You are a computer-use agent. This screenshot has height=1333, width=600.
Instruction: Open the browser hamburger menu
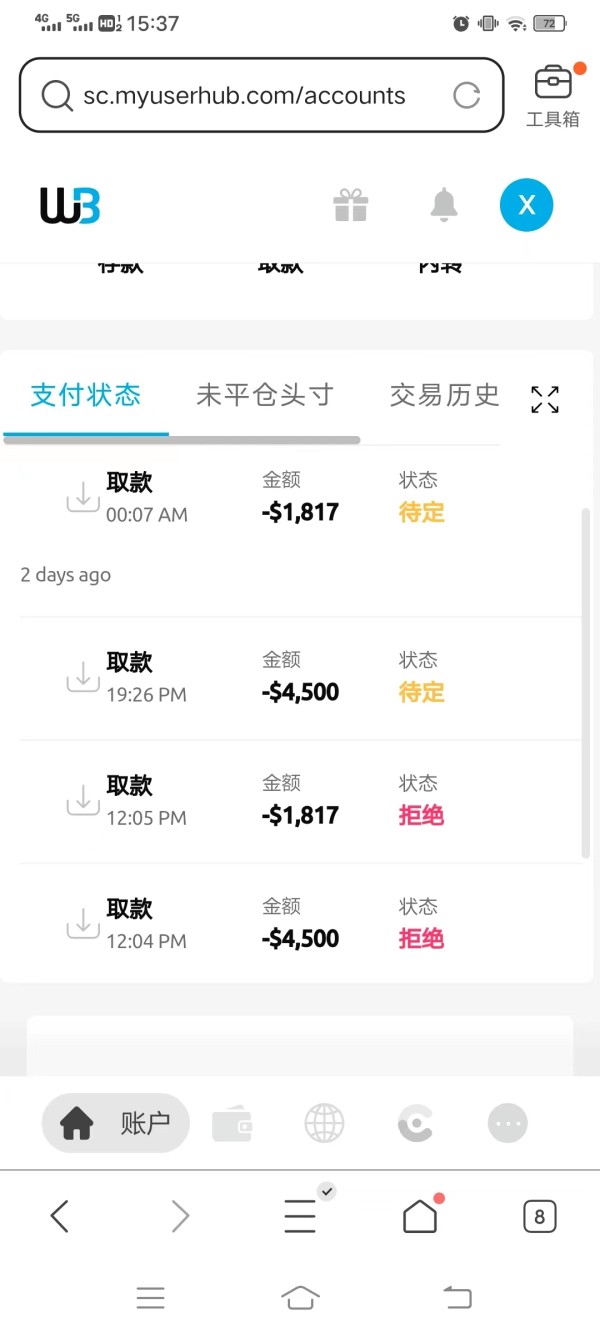pos(300,1216)
